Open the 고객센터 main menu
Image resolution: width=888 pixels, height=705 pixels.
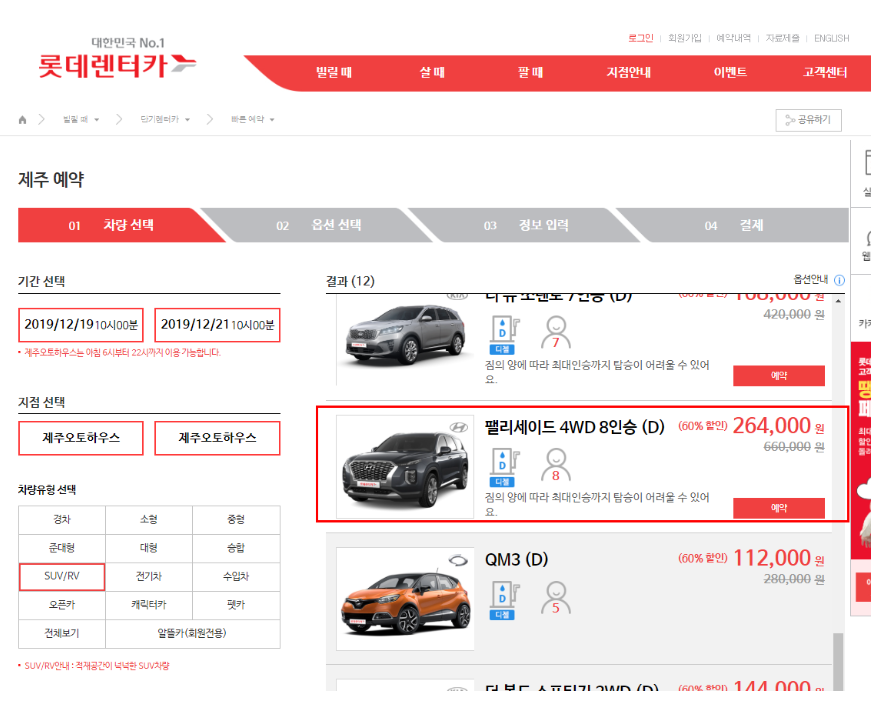coord(825,72)
